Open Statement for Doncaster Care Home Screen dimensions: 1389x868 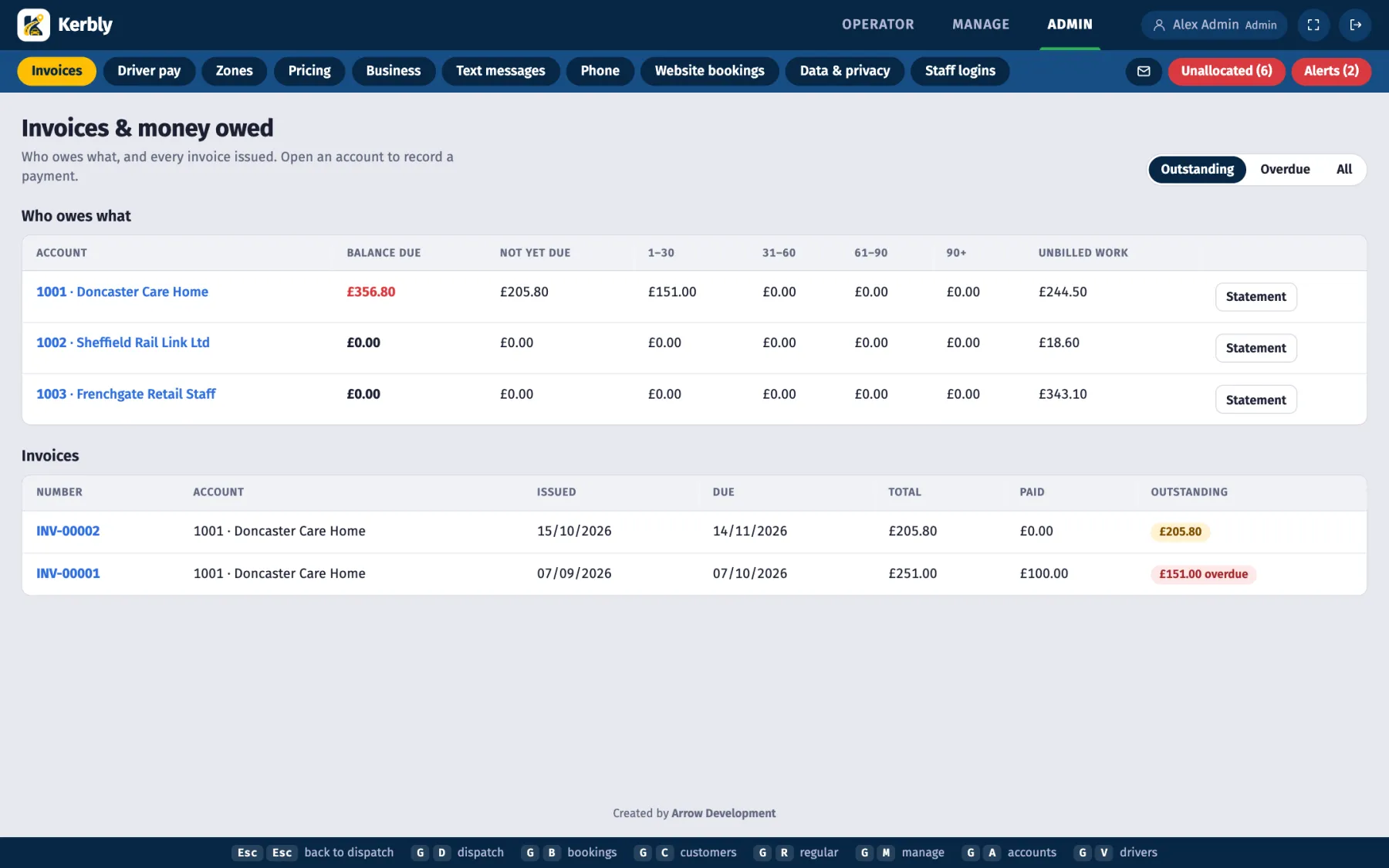pyautogui.click(x=1256, y=297)
